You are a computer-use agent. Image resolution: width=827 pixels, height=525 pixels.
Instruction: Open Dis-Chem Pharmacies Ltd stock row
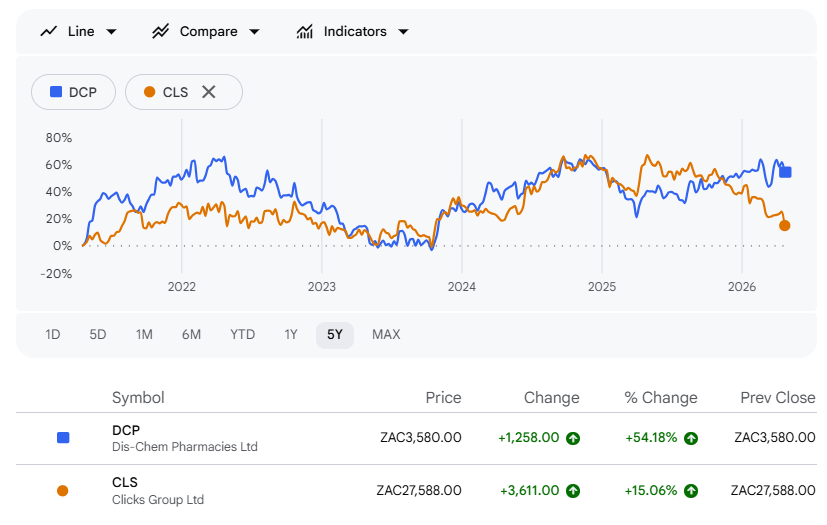[184, 438]
